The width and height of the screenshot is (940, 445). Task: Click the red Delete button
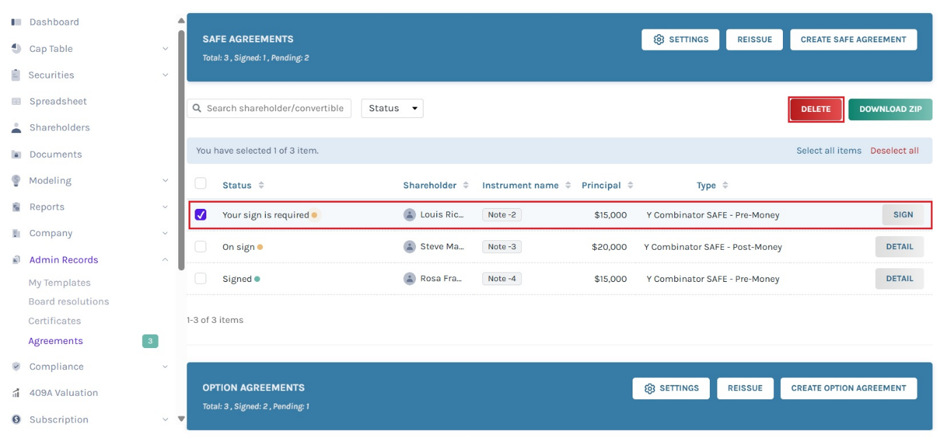816,109
